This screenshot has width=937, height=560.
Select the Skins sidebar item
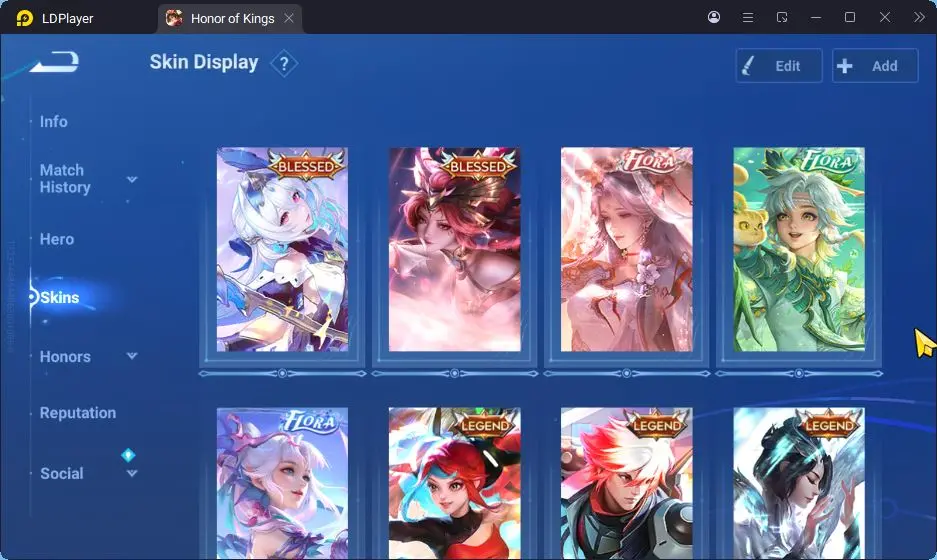coord(59,297)
